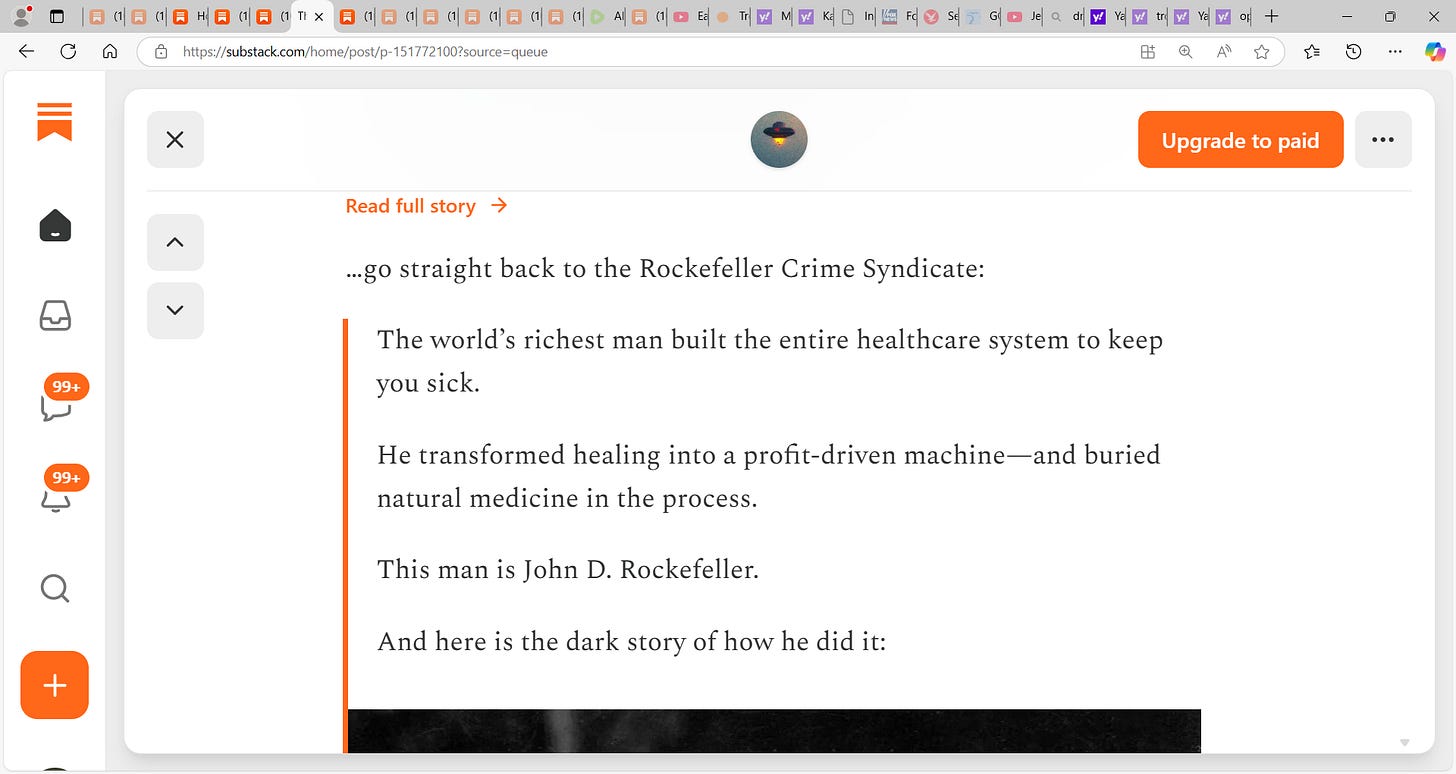Add this page to favorites star

[x=1261, y=52]
